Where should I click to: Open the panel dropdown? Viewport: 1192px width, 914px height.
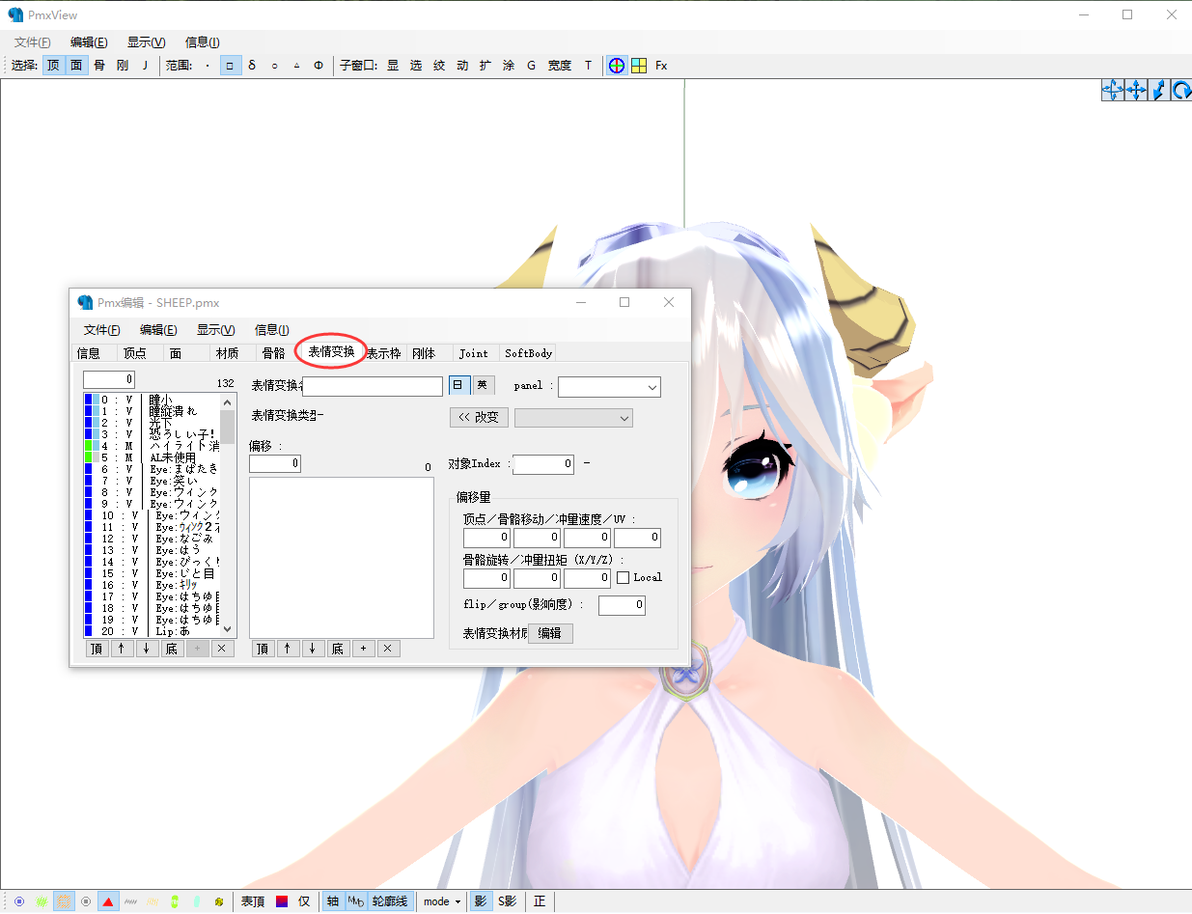click(x=609, y=387)
